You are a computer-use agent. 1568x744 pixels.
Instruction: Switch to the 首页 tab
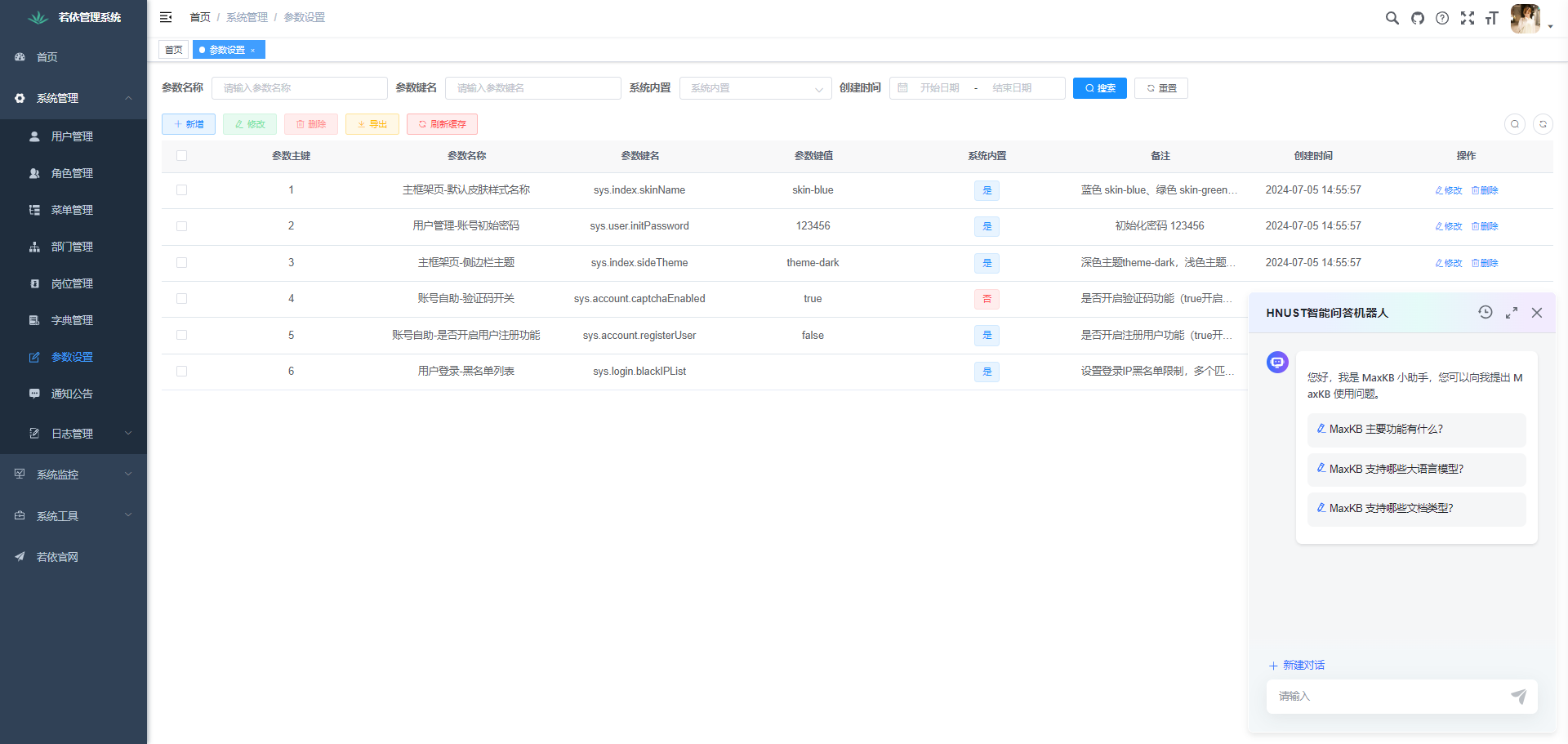pyautogui.click(x=173, y=50)
